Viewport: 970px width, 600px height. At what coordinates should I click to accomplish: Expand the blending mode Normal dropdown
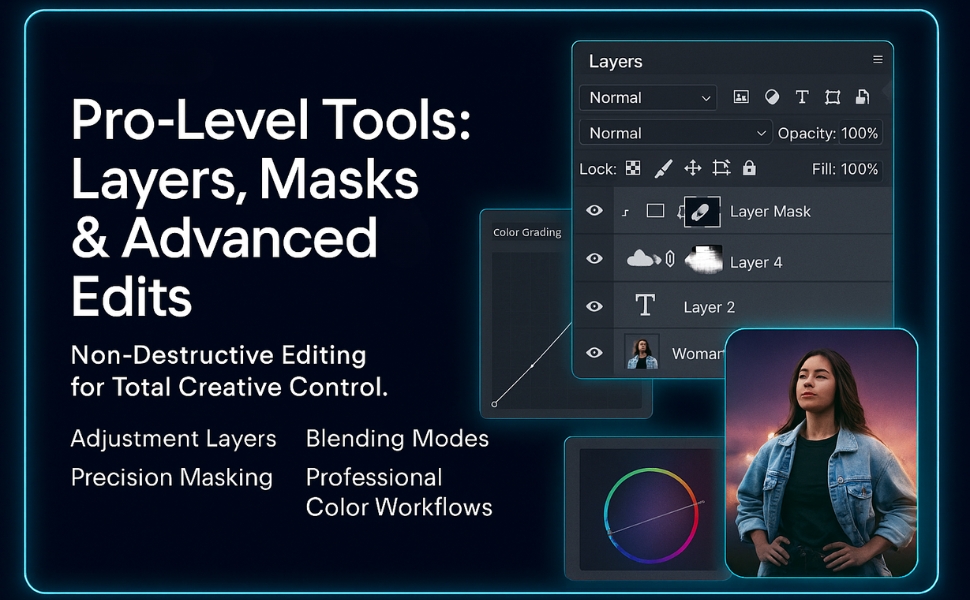(x=675, y=133)
